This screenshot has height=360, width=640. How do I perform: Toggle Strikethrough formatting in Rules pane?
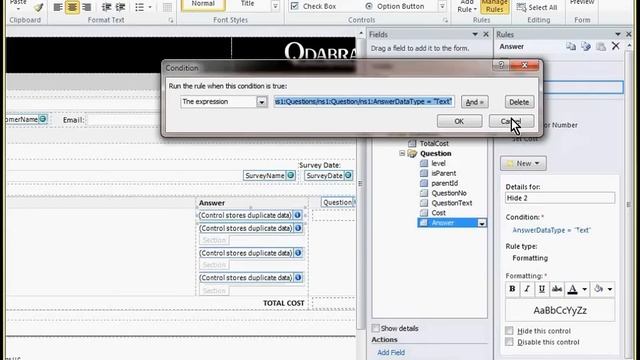[557, 289]
